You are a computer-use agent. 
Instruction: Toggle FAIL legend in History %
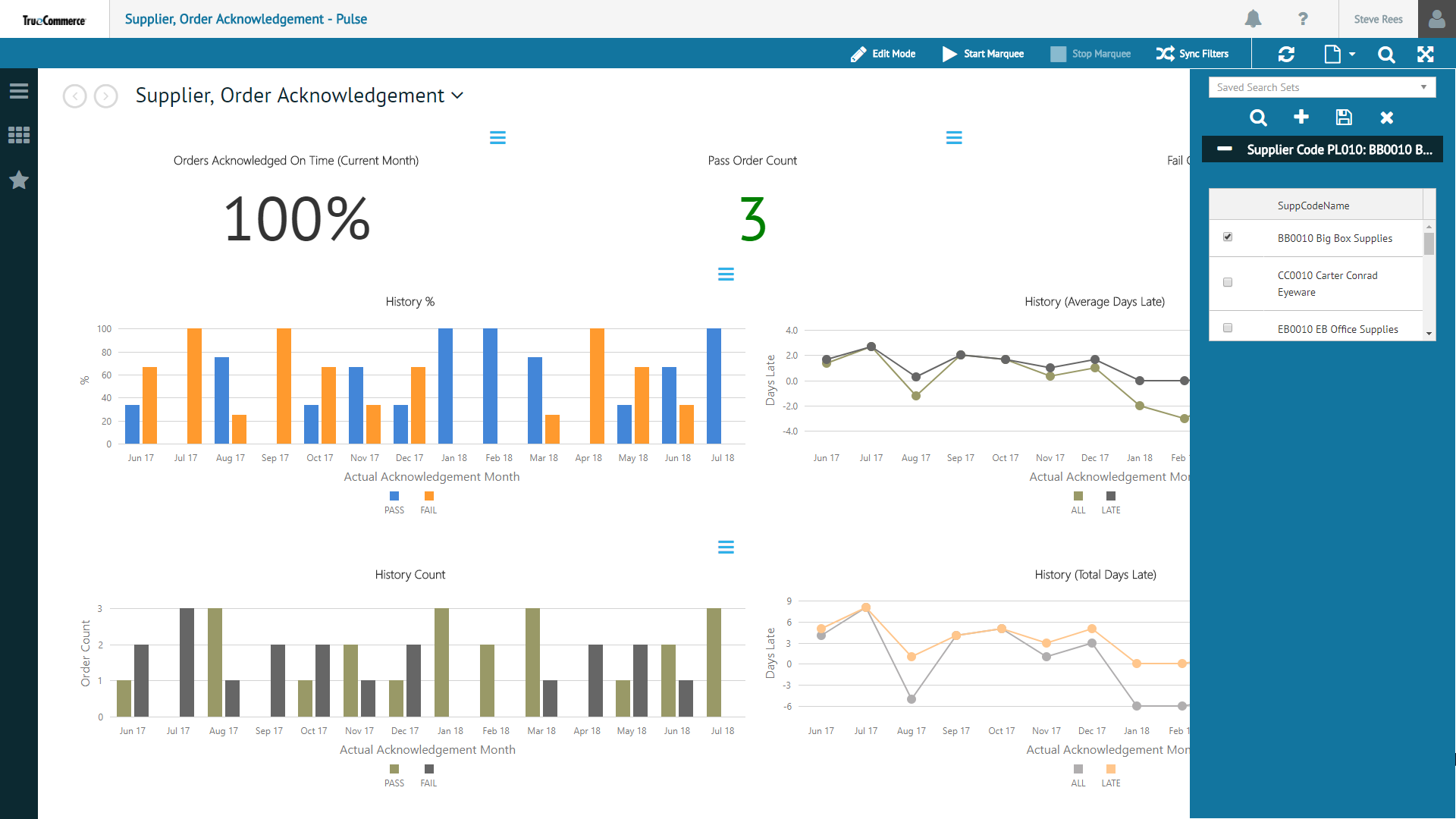428,503
